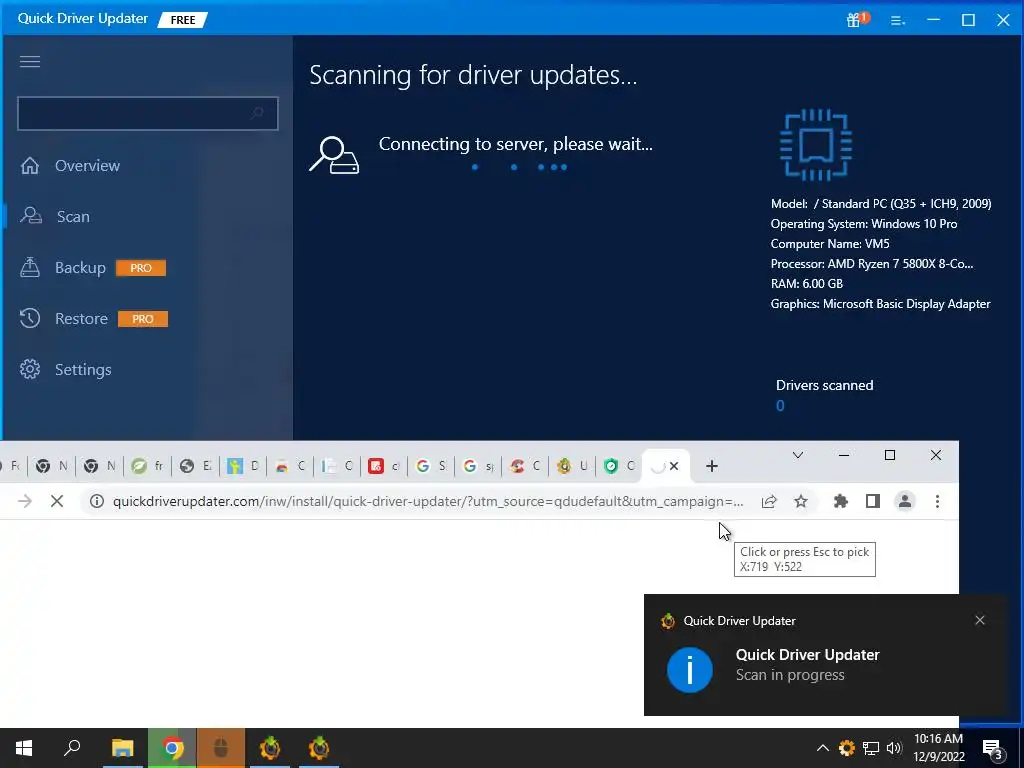1024x768 pixels.
Task: Click the PRO badge next to Restore
Action: 142,319
